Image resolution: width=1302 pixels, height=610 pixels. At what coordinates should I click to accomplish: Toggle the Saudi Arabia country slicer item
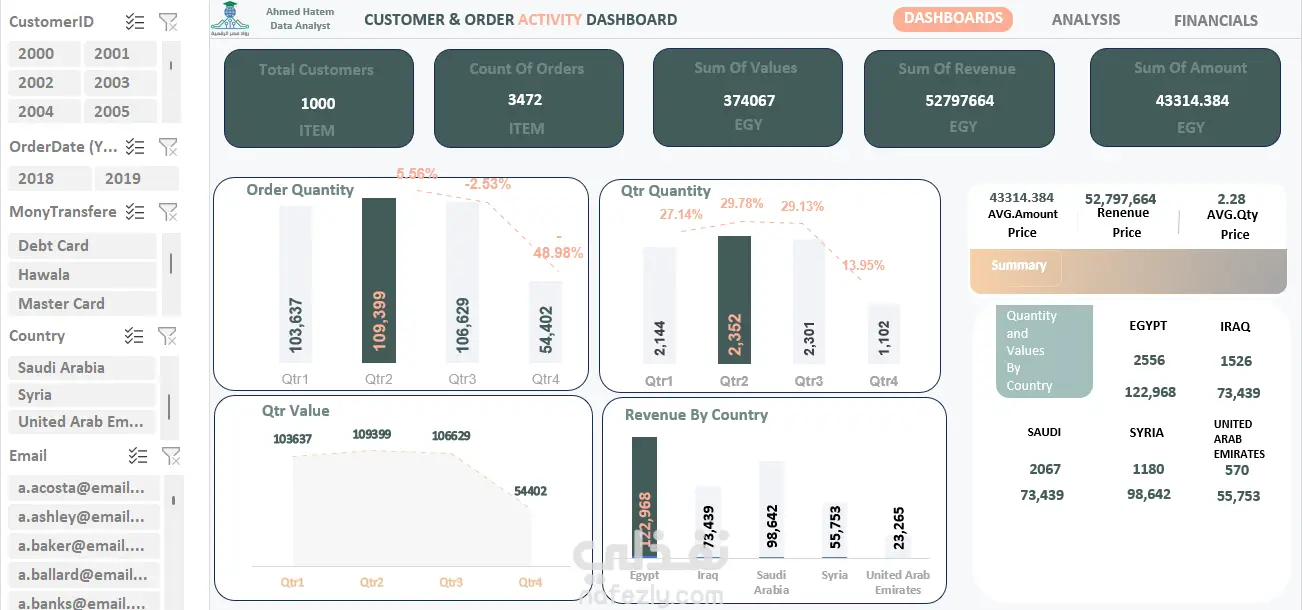pyautogui.click(x=82, y=367)
